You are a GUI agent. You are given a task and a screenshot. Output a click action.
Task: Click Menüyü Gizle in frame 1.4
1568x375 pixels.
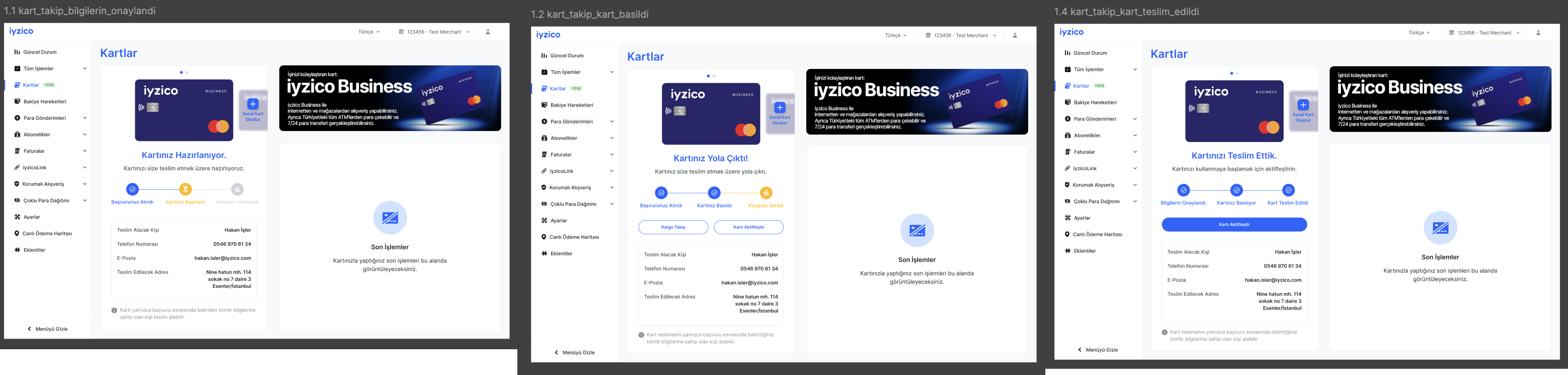tap(1098, 350)
